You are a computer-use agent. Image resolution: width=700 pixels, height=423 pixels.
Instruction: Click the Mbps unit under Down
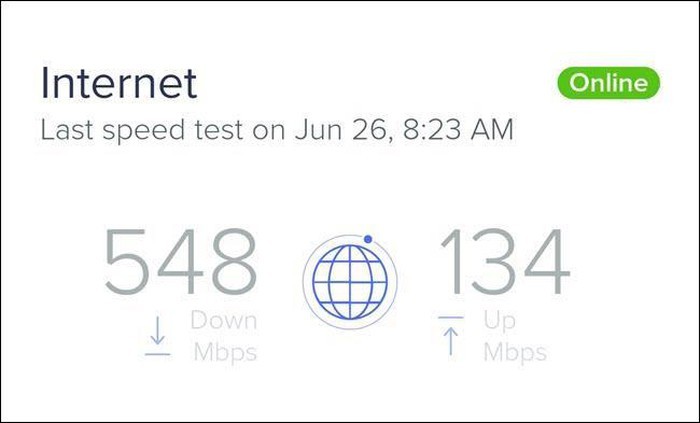tap(224, 352)
